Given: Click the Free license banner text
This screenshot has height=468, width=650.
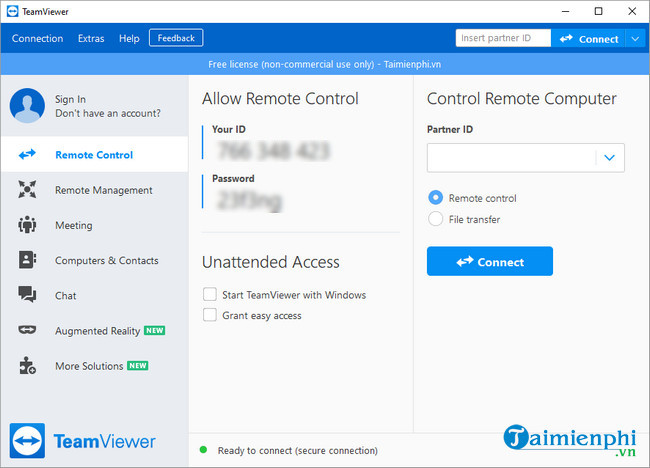Looking at the screenshot, I should click(325, 64).
